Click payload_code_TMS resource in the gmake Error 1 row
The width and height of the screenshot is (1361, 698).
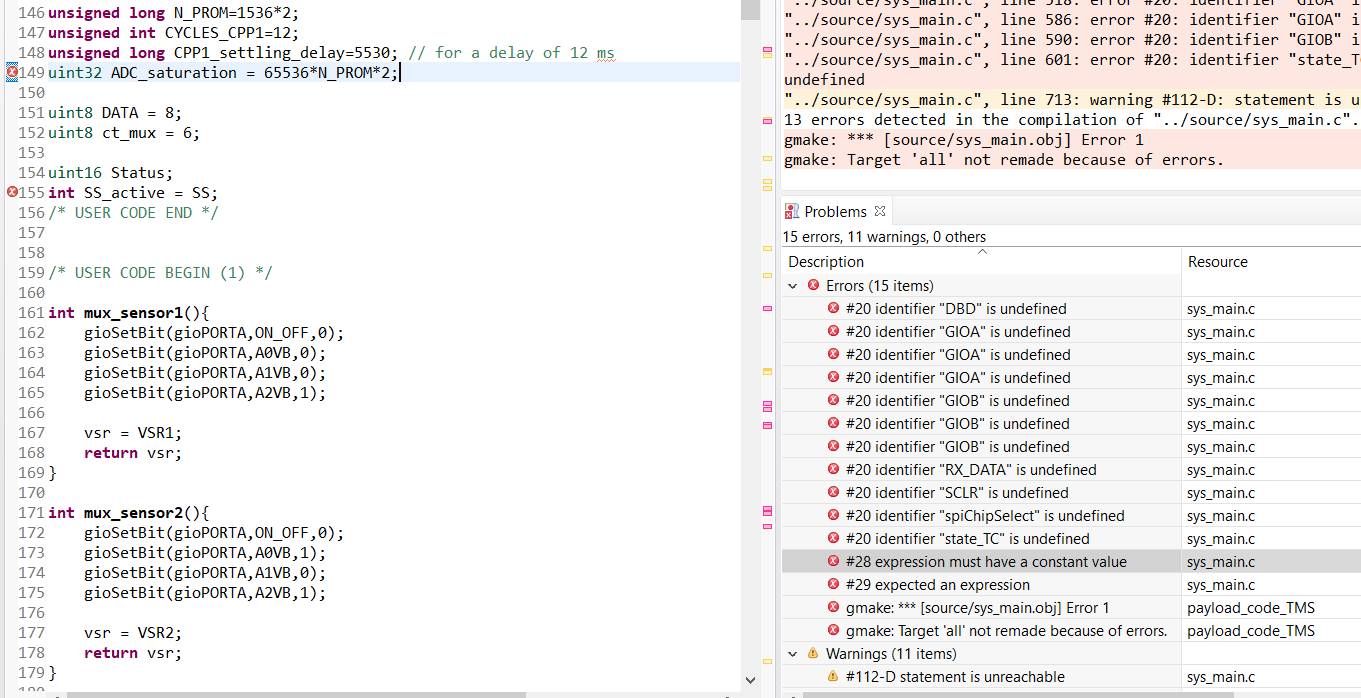(x=1251, y=607)
